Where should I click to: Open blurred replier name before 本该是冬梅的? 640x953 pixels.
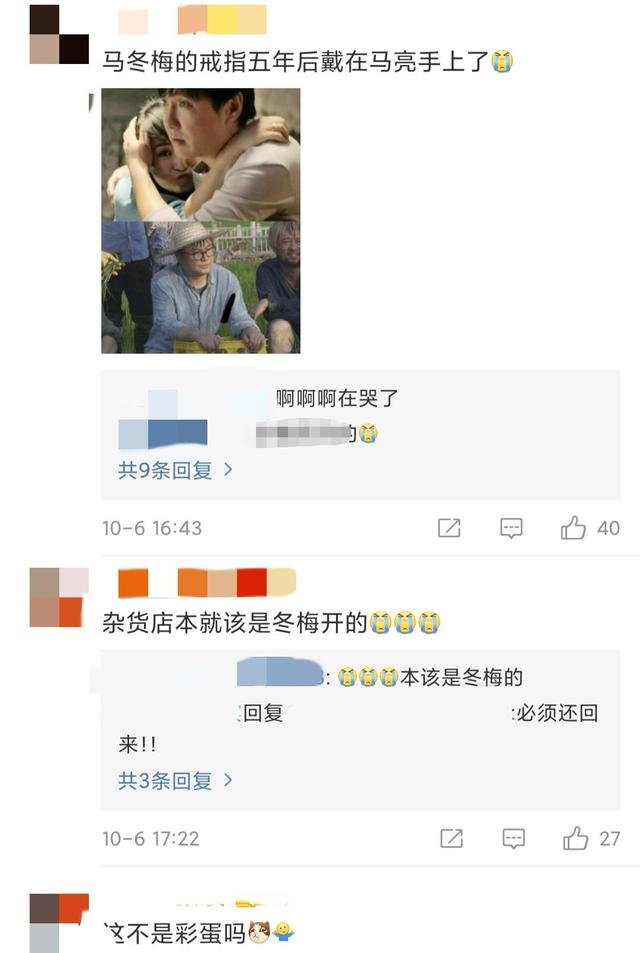tap(281, 673)
